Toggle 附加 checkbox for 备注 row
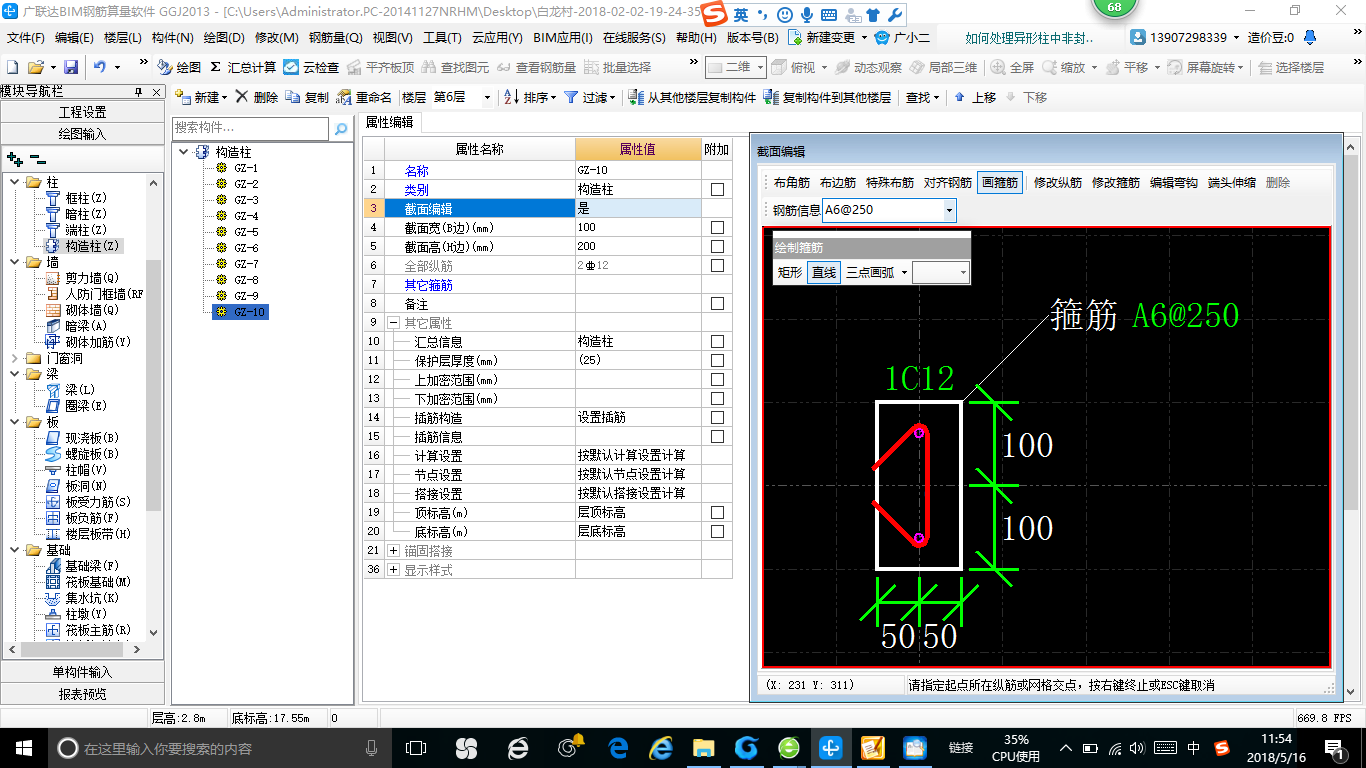This screenshot has height=768, width=1366. [x=717, y=303]
